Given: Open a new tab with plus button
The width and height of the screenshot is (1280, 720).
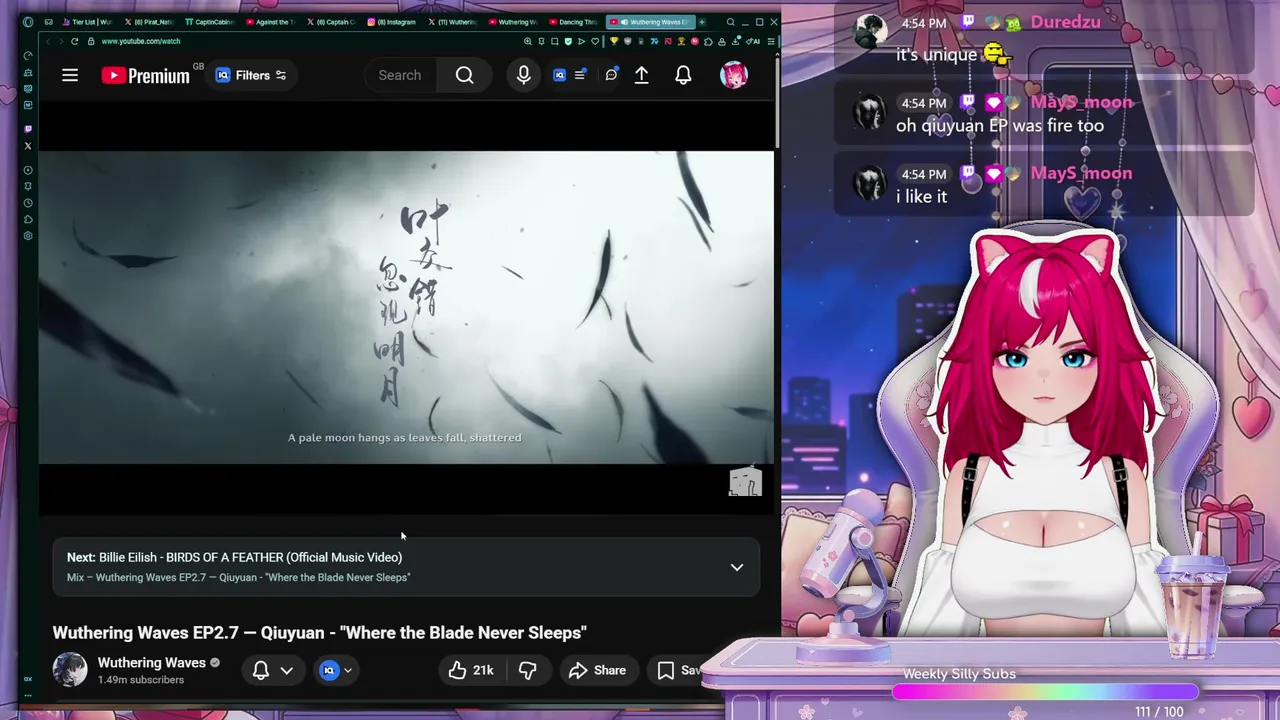Looking at the screenshot, I should [702, 22].
